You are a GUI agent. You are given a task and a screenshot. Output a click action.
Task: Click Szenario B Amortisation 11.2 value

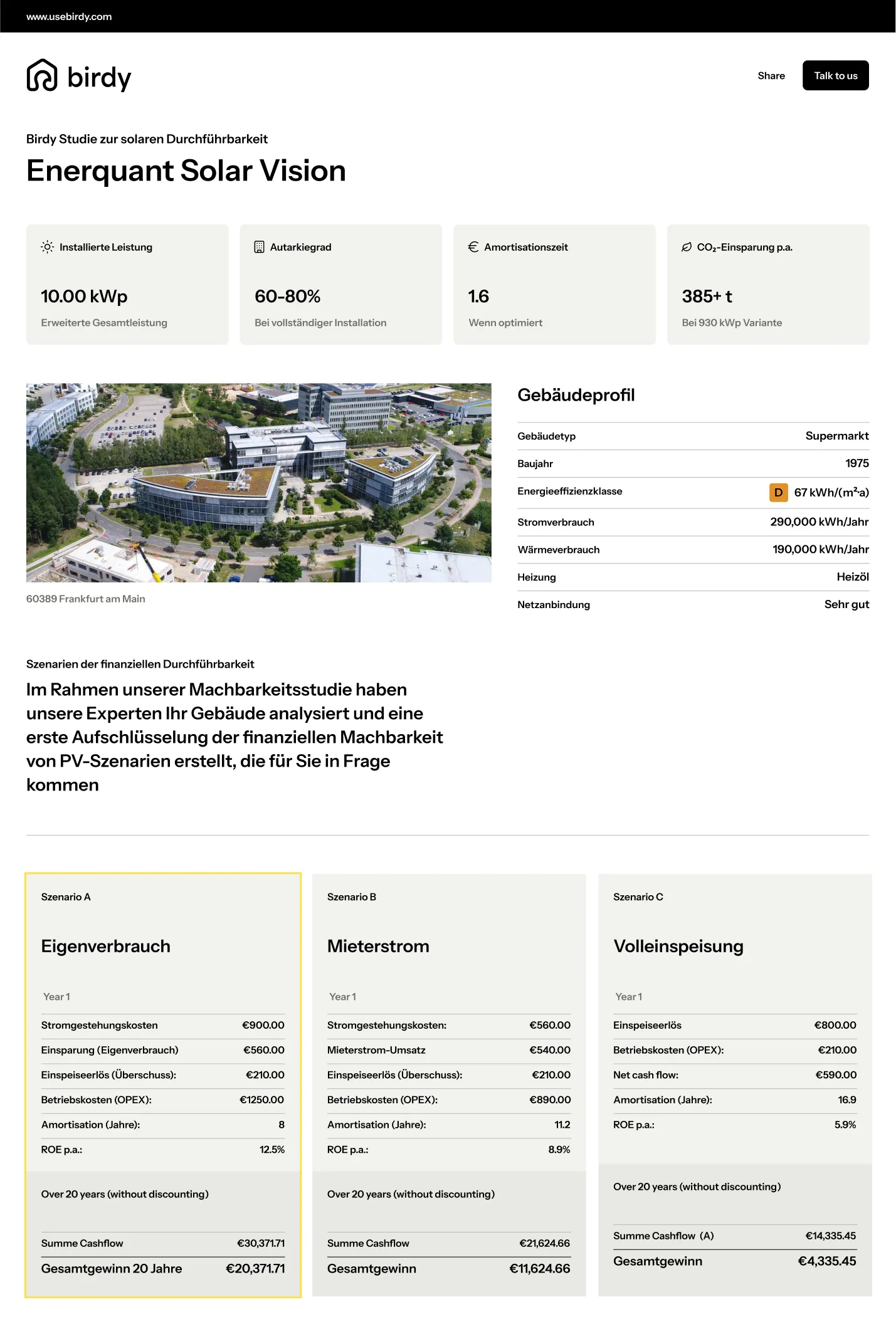(562, 1125)
